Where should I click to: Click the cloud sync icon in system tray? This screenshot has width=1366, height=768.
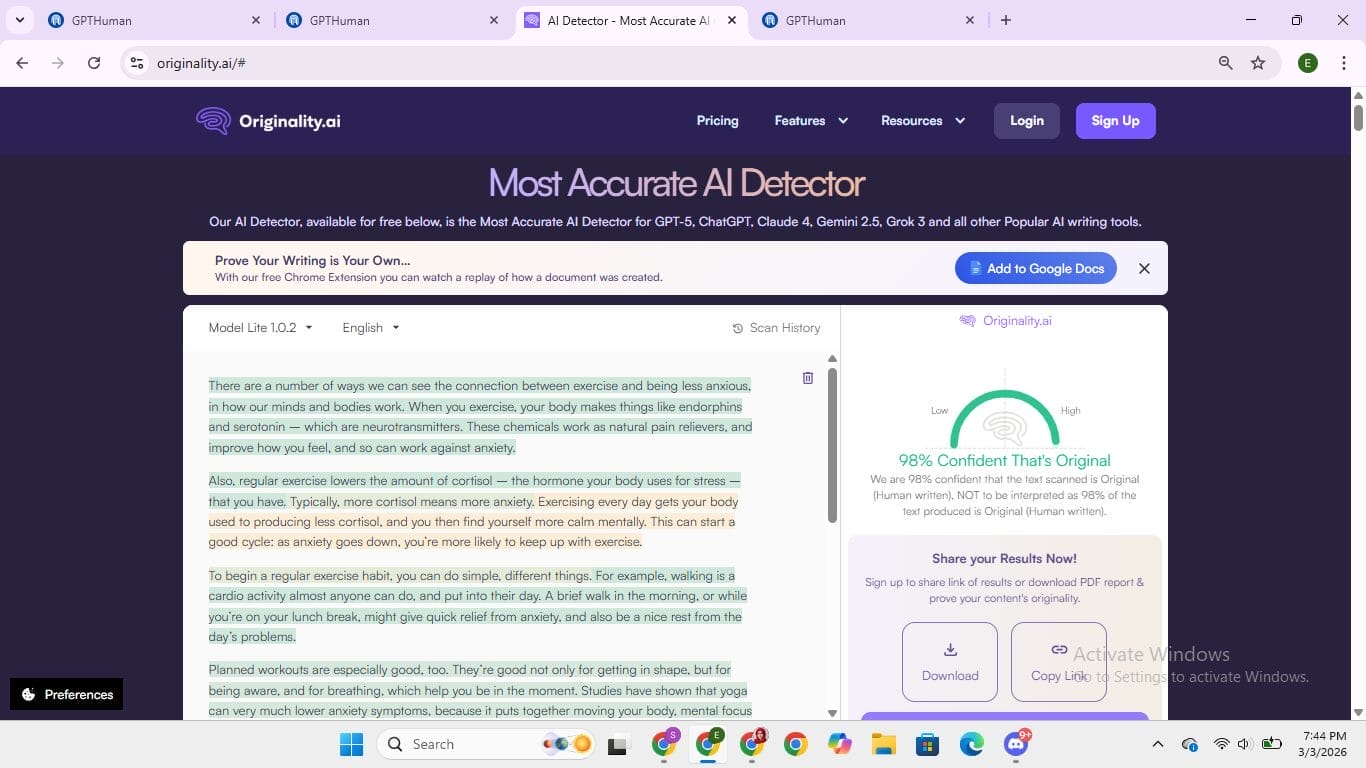(x=1190, y=744)
